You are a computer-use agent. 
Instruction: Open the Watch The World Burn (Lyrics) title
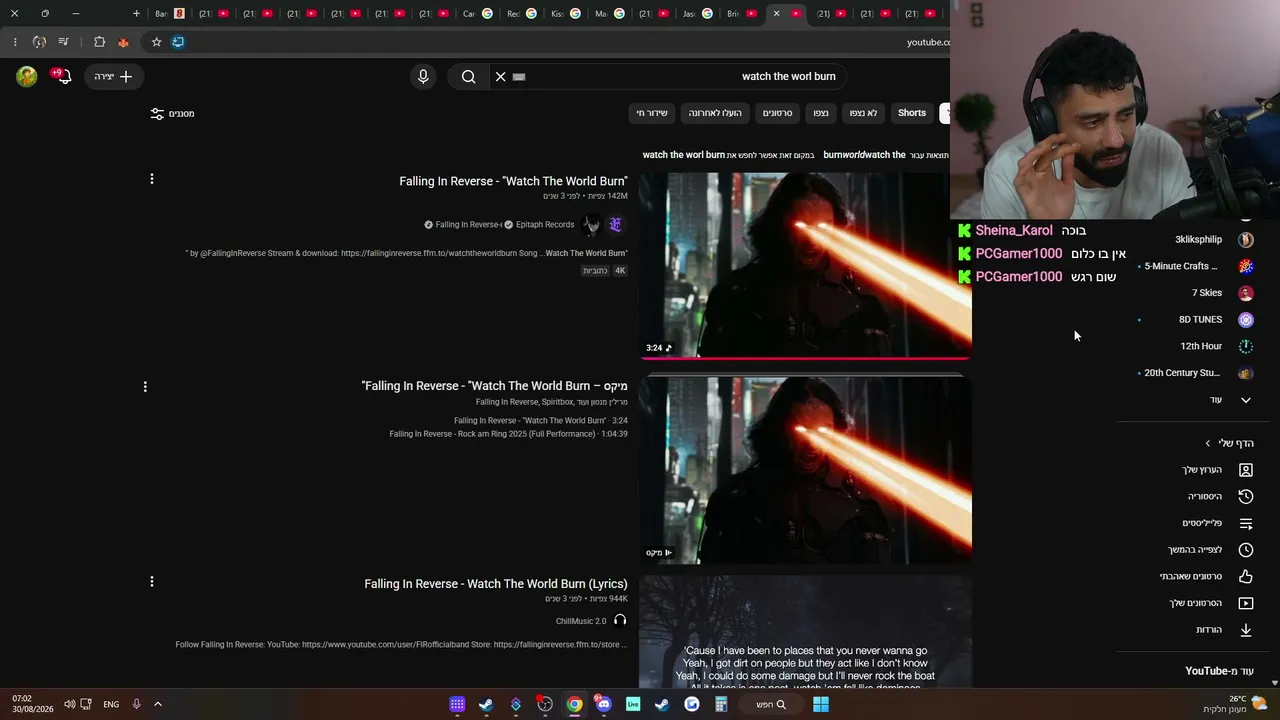click(x=496, y=584)
